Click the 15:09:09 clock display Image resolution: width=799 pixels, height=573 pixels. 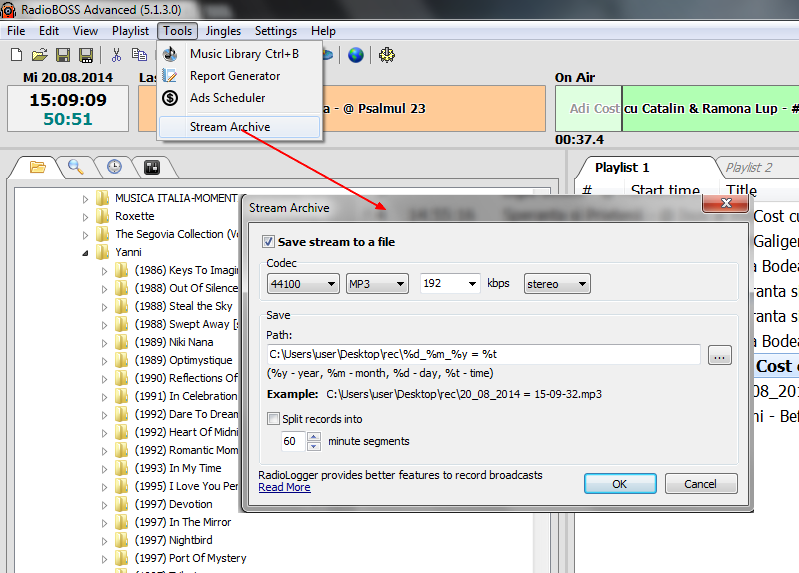pyautogui.click(x=68, y=100)
